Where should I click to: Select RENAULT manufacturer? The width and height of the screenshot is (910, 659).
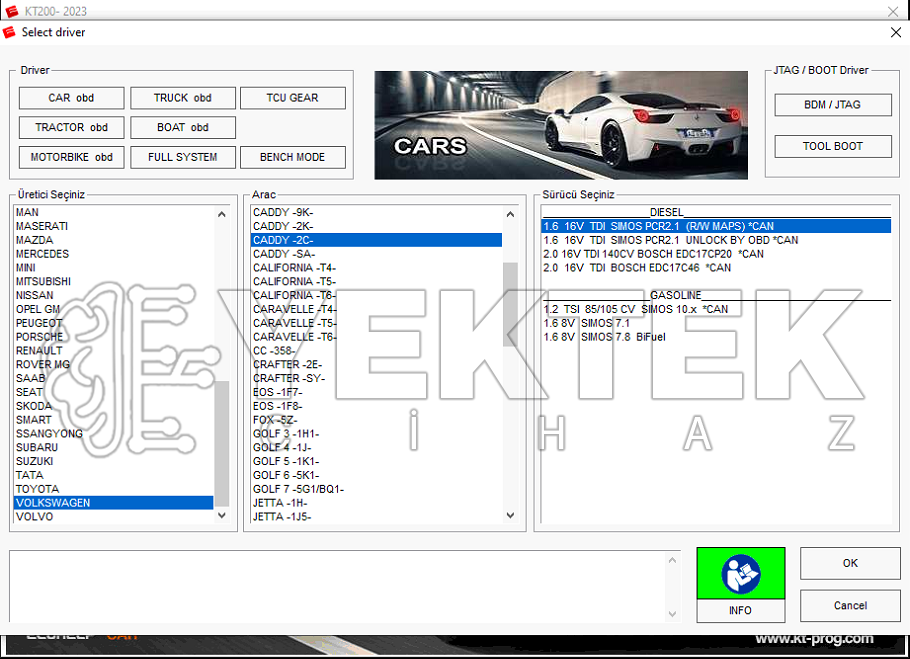[113, 351]
